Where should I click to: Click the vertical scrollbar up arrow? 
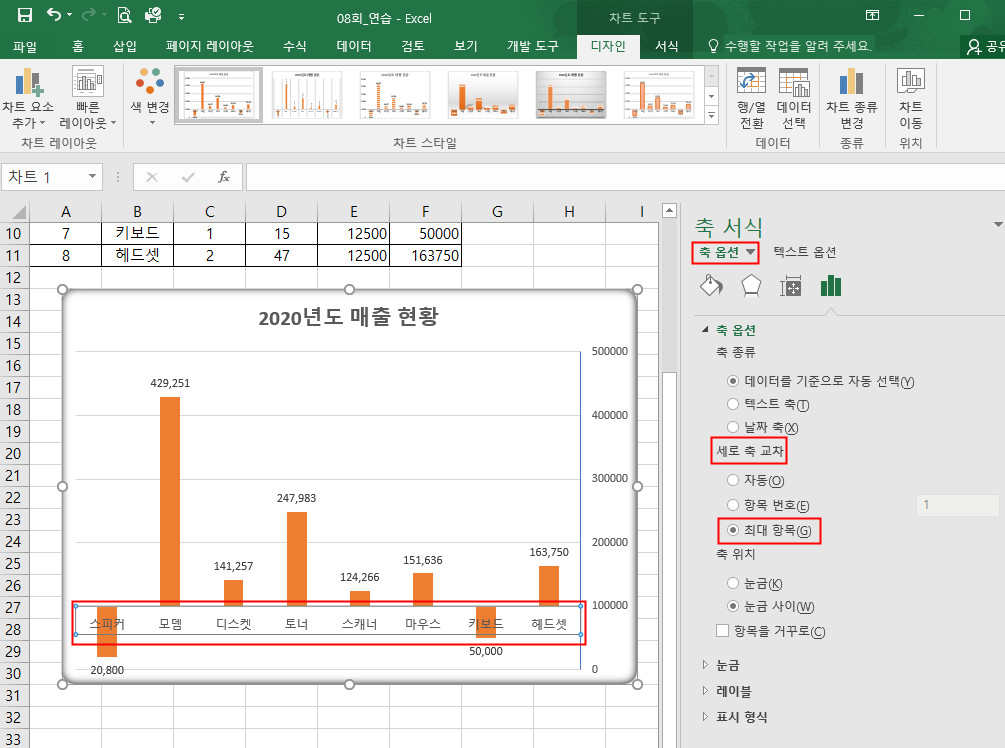[669, 210]
